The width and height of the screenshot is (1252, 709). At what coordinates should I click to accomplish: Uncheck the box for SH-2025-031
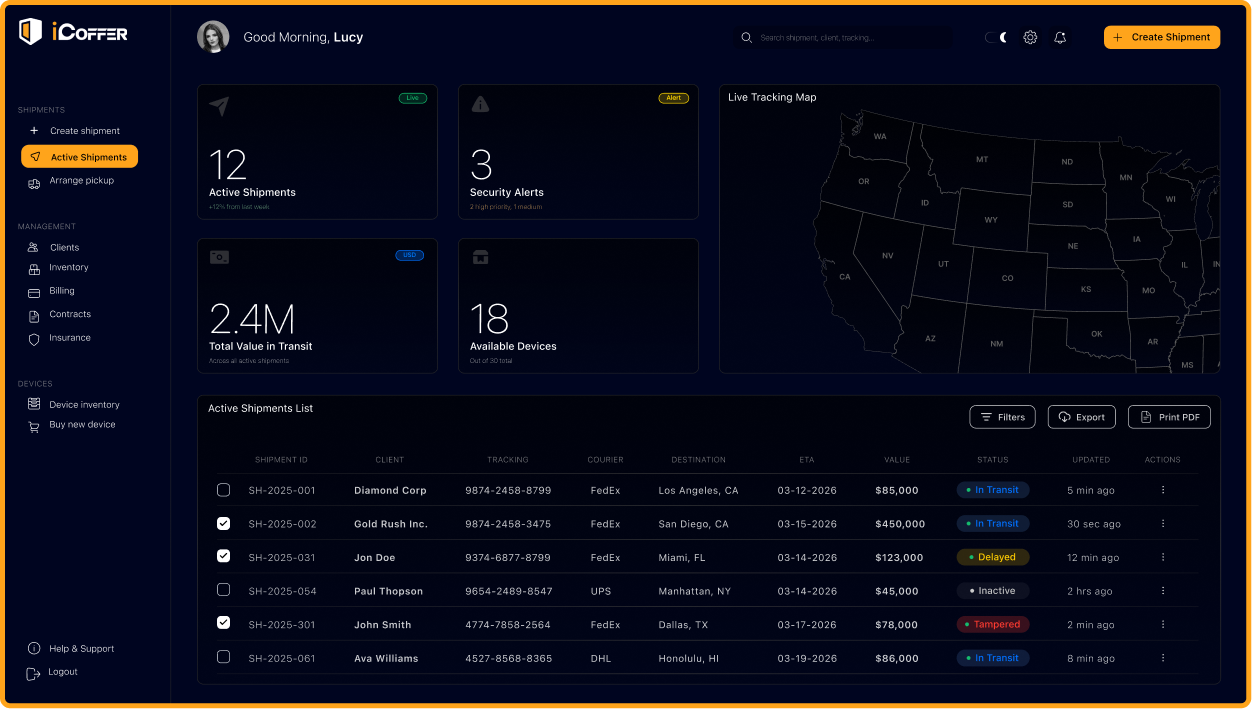click(x=223, y=556)
